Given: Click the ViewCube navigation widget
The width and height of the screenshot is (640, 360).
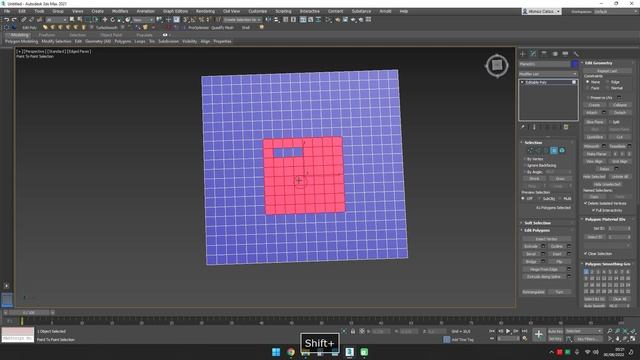Looking at the screenshot, I should 497,65.
